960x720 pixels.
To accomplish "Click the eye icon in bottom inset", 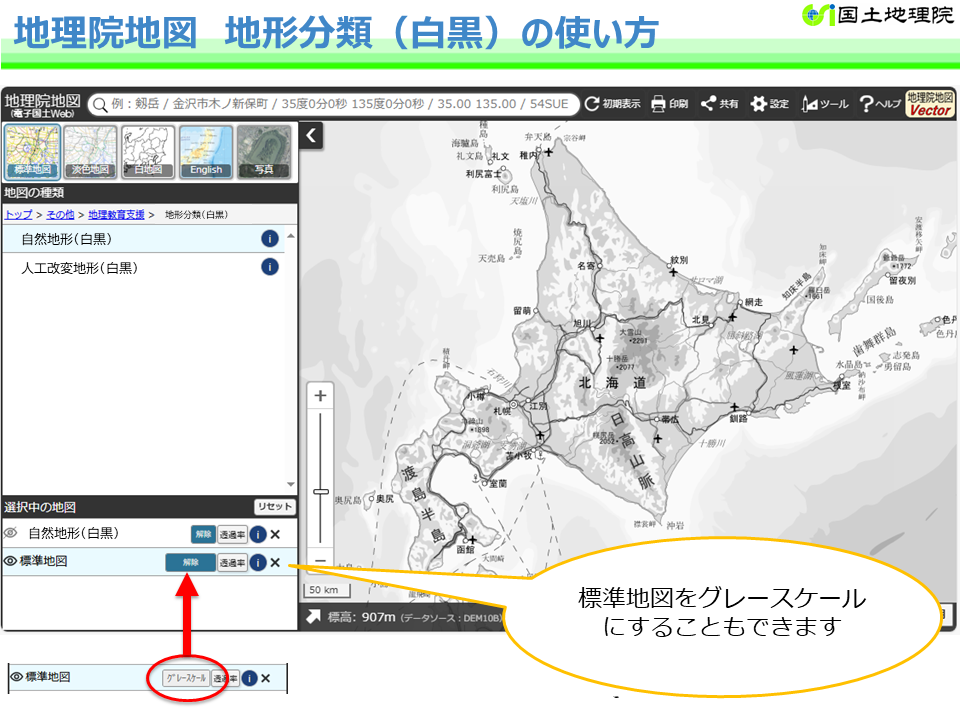I will 17,677.
